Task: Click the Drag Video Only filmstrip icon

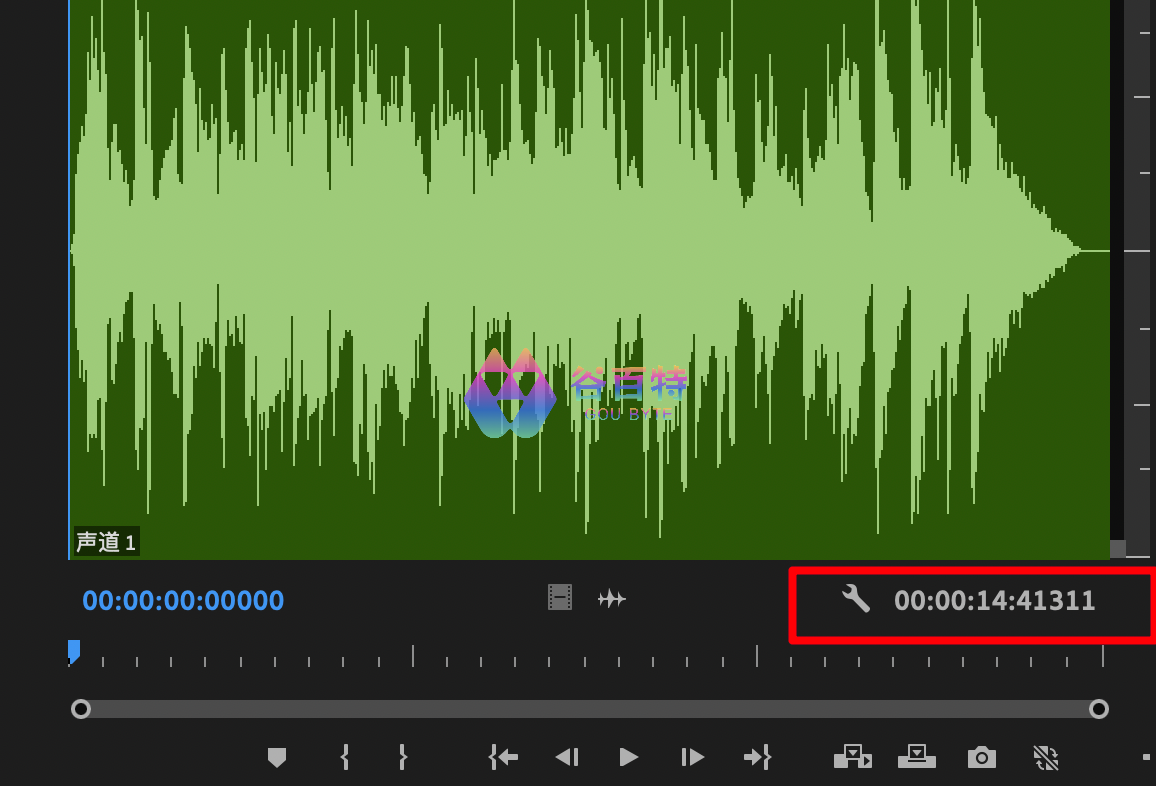Action: tap(560, 598)
